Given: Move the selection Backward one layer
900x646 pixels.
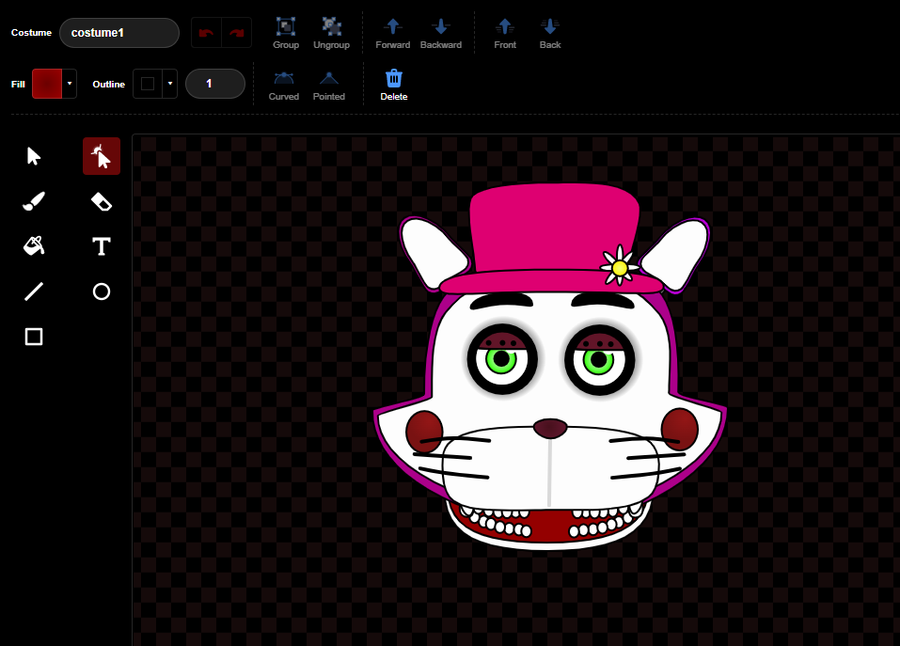Looking at the screenshot, I should (441, 33).
